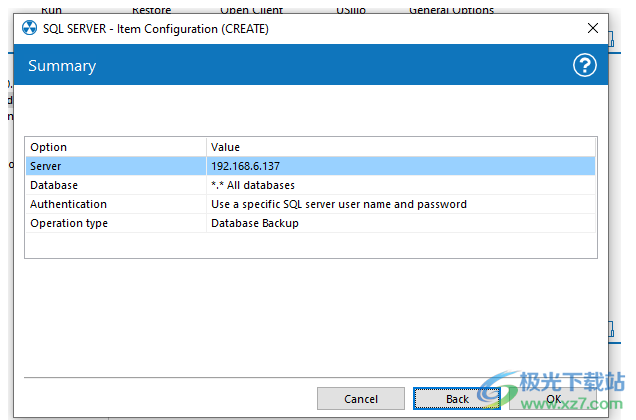Click the Cancel button
This screenshot has width=636, height=420.
pos(361,398)
